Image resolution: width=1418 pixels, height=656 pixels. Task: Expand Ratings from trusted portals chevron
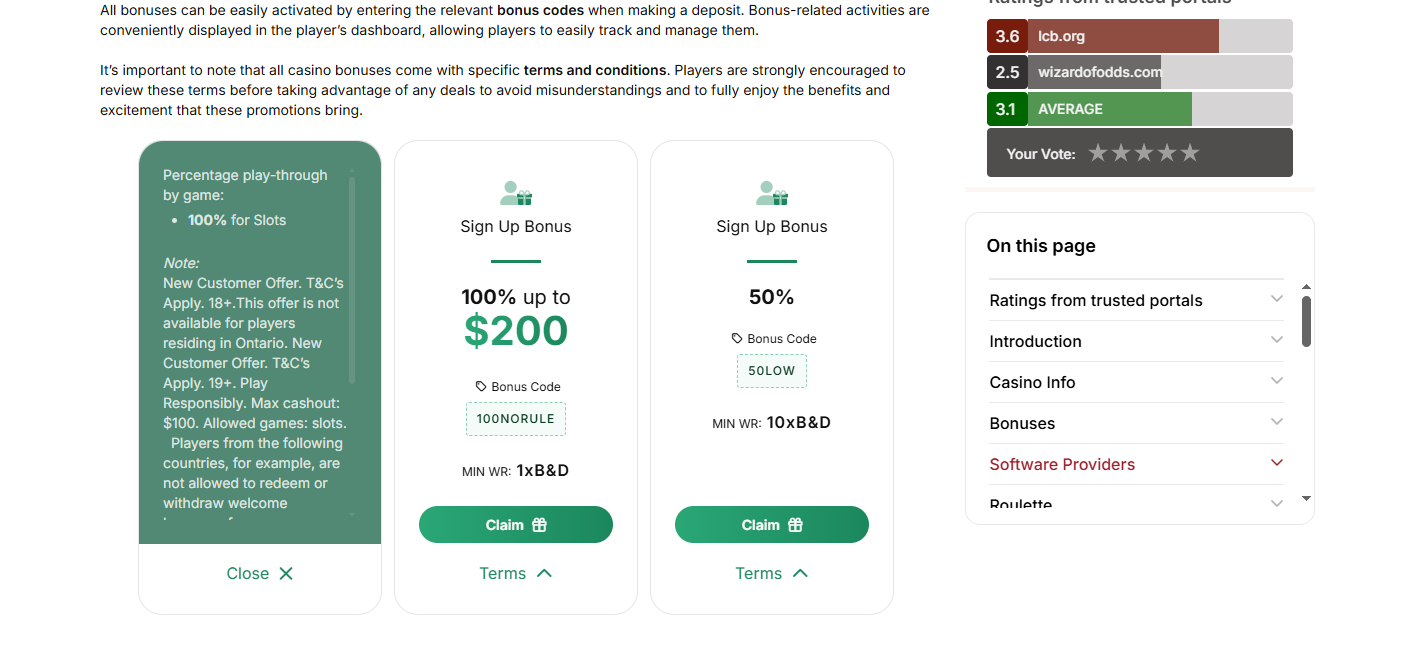1276,299
